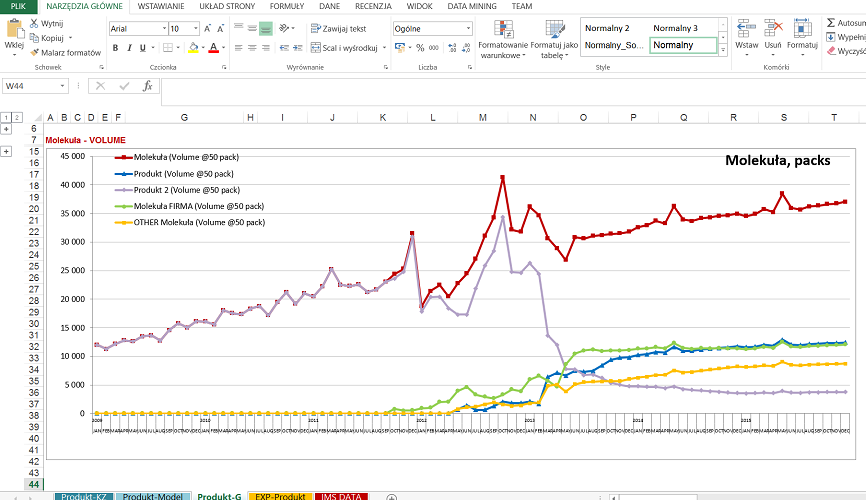Decrease decimal places
Viewport: 866px width, 500px height.
467,48
